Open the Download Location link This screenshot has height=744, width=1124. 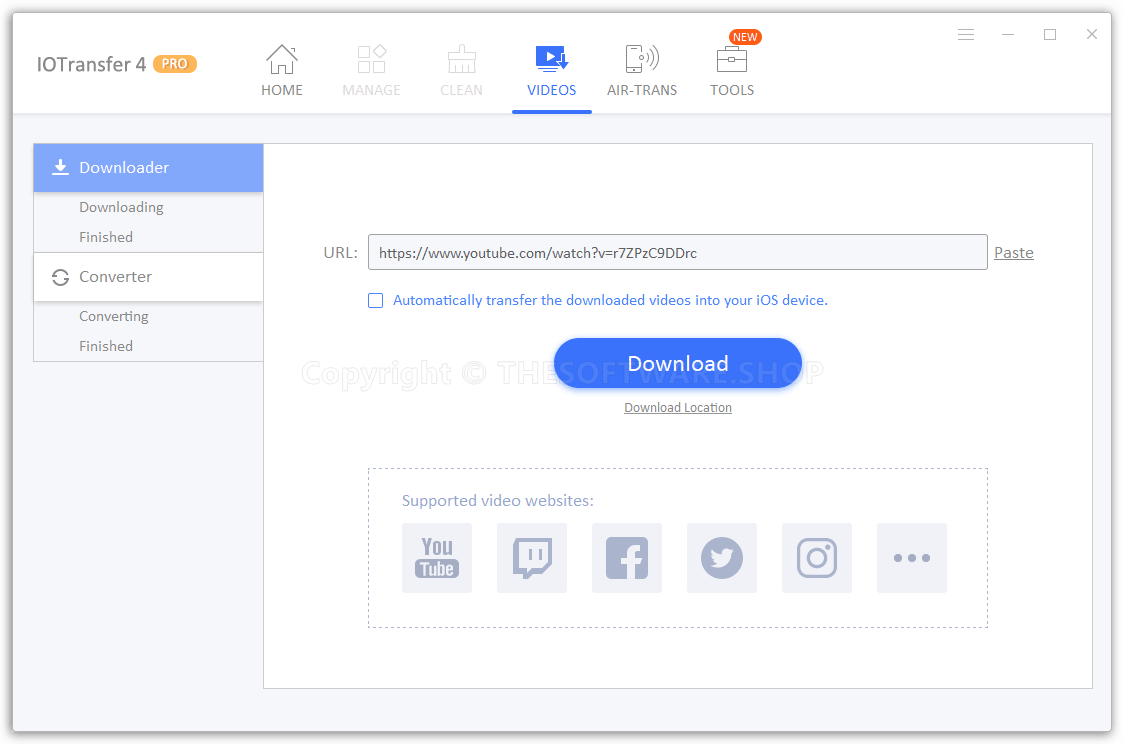pyautogui.click(x=677, y=408)
